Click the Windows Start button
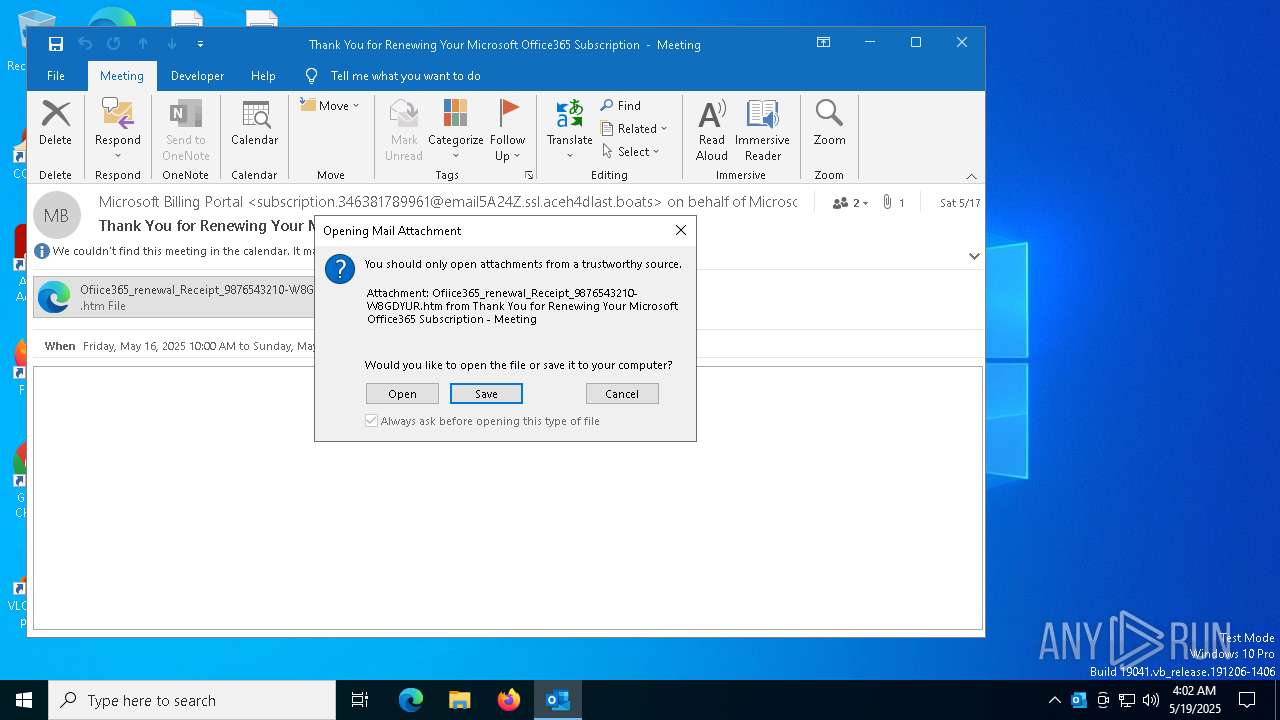This screenshot has height=720, width=1280. coord(24,700)
